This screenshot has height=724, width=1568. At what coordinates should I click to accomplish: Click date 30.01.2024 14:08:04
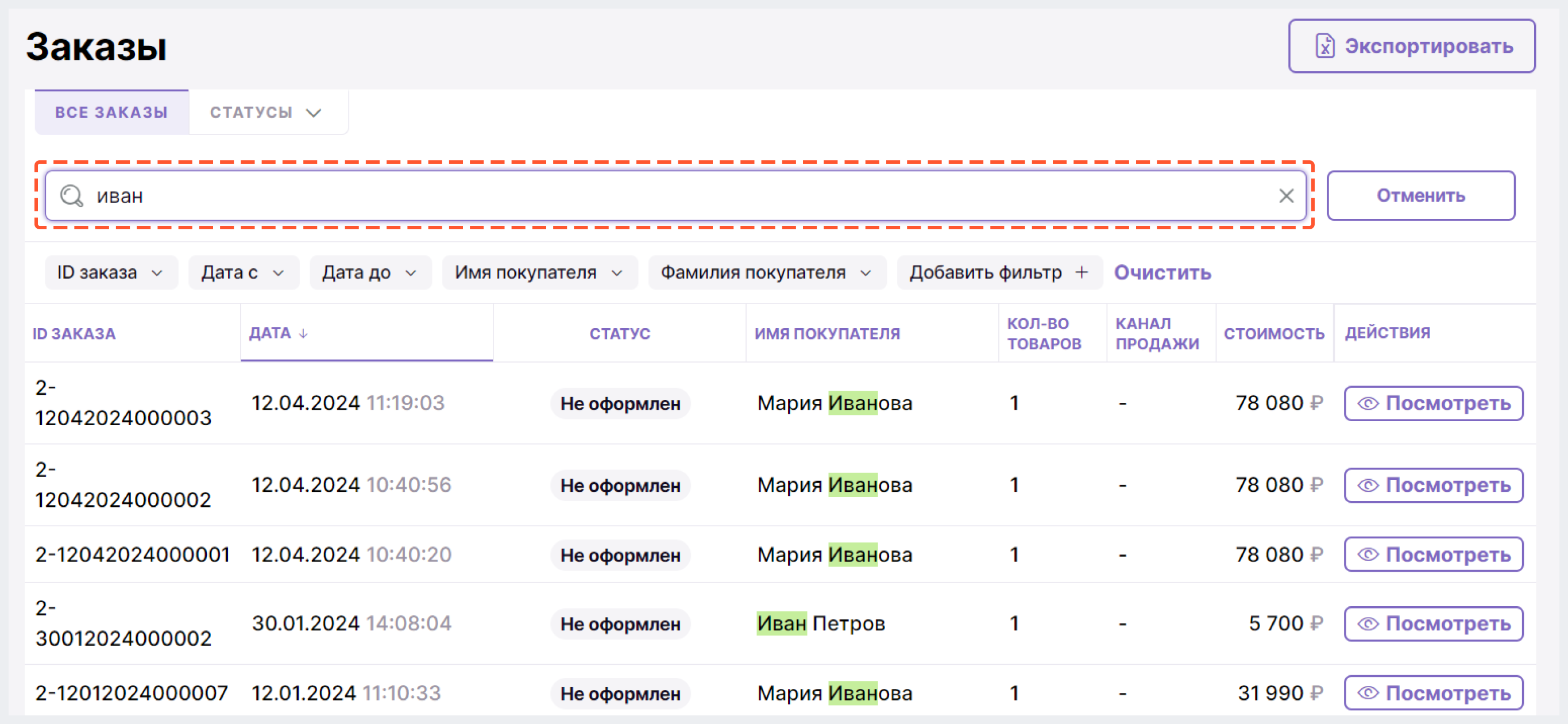click(351, 623)
